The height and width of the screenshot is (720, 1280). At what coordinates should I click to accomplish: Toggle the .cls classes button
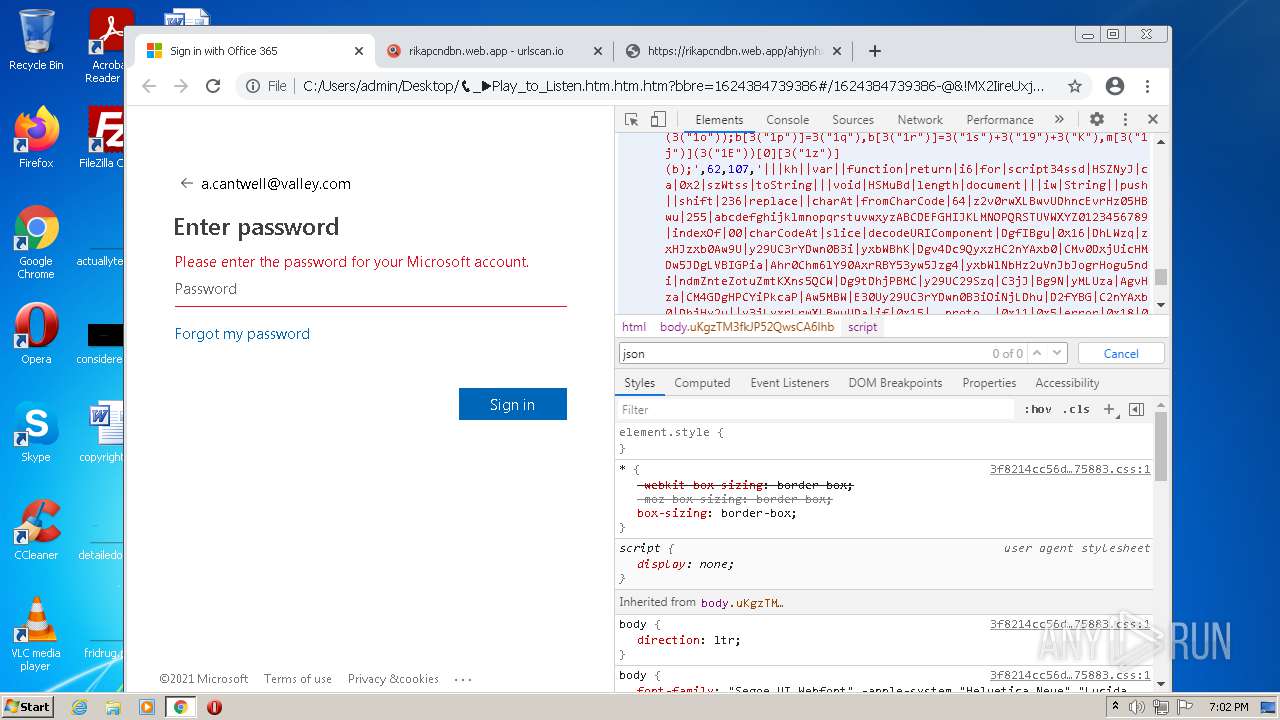tap(1077, 409)
